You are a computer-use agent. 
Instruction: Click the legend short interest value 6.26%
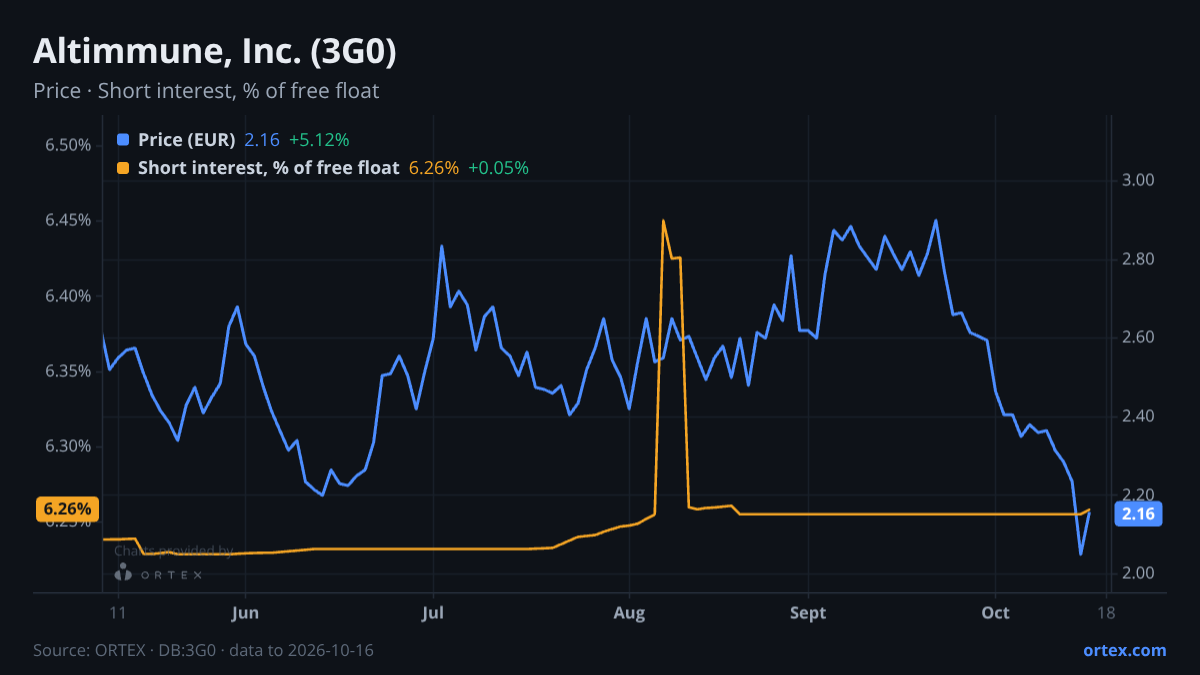(x=434, y=168)
